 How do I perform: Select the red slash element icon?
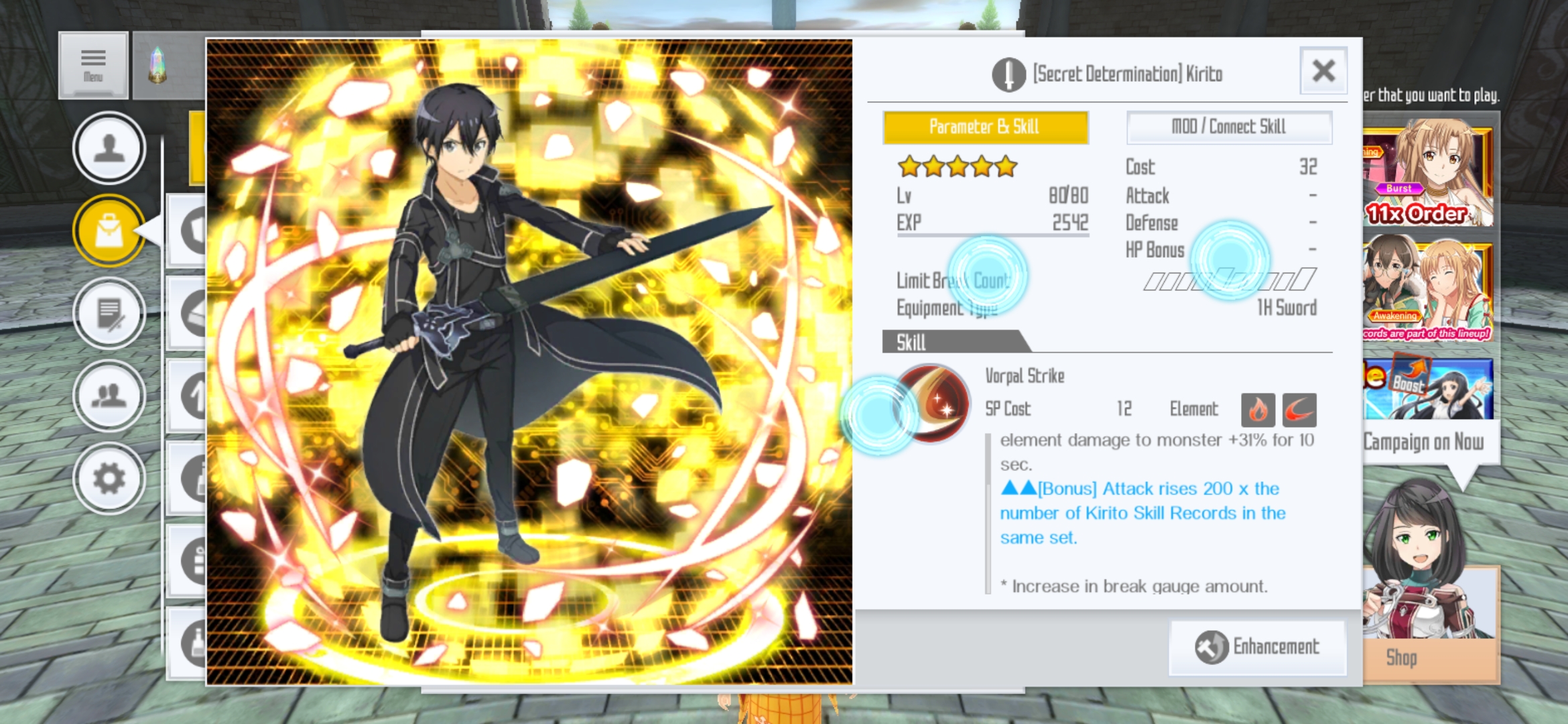click(x=1299, y=410)
